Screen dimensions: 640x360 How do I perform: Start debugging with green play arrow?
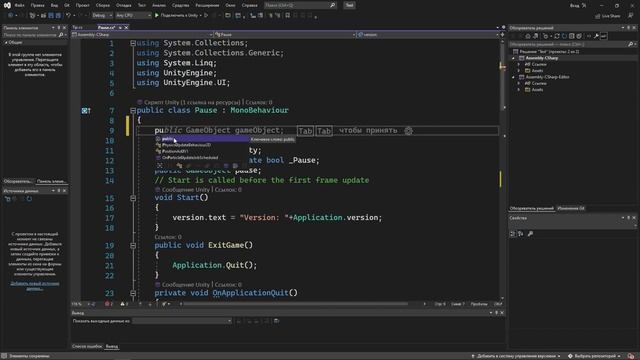tap(157, 16)
